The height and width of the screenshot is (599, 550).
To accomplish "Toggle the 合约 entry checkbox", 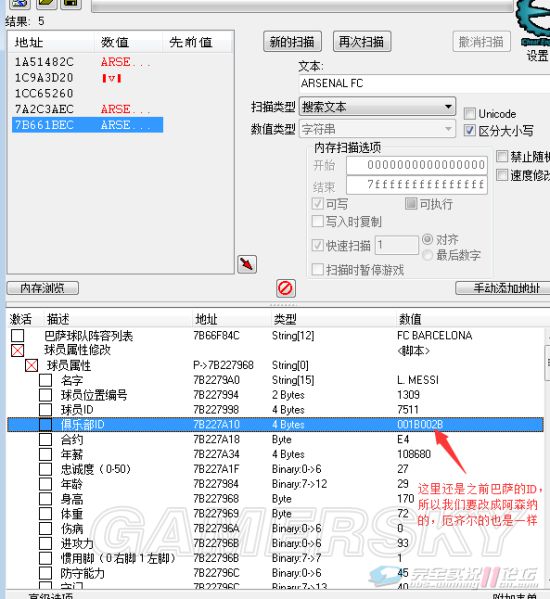I will pyautogui.click(x=45, y=439).
